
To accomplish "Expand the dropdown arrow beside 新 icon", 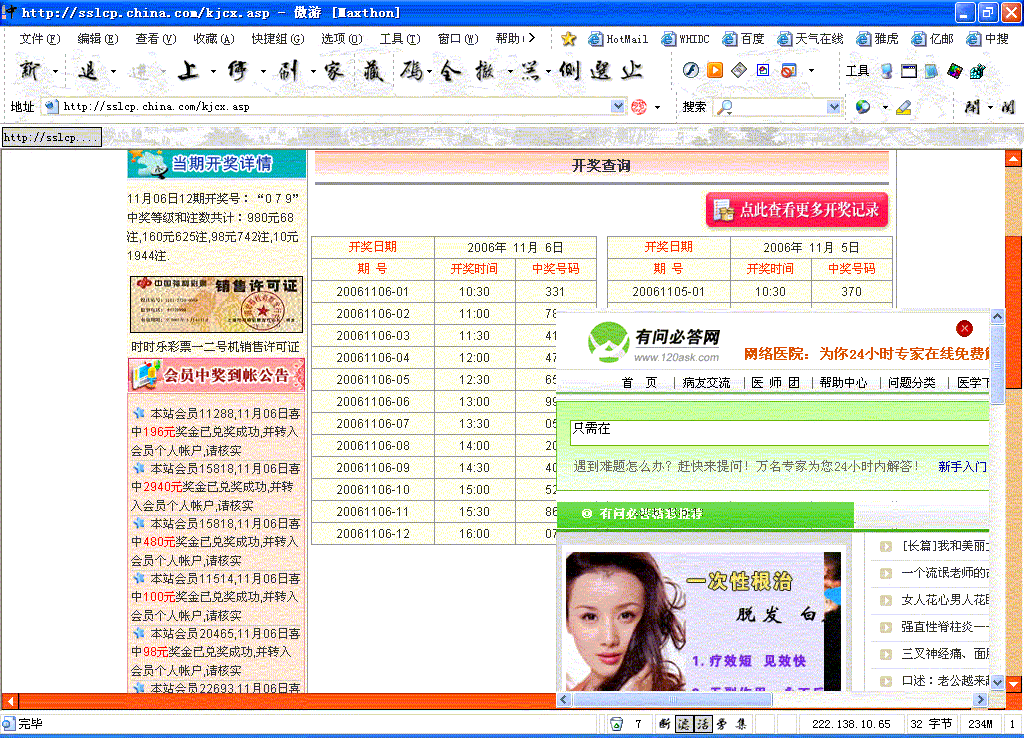I will click(54, 71).
